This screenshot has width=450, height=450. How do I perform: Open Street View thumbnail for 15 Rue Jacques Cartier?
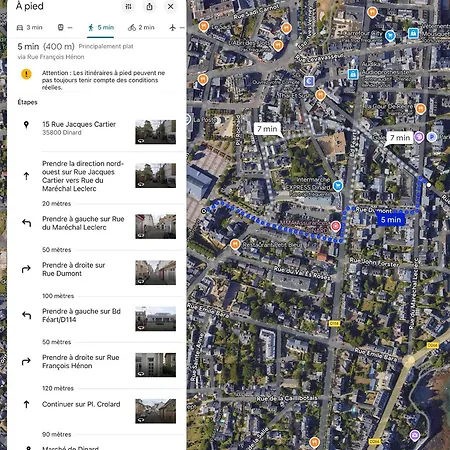click(155, 132)
